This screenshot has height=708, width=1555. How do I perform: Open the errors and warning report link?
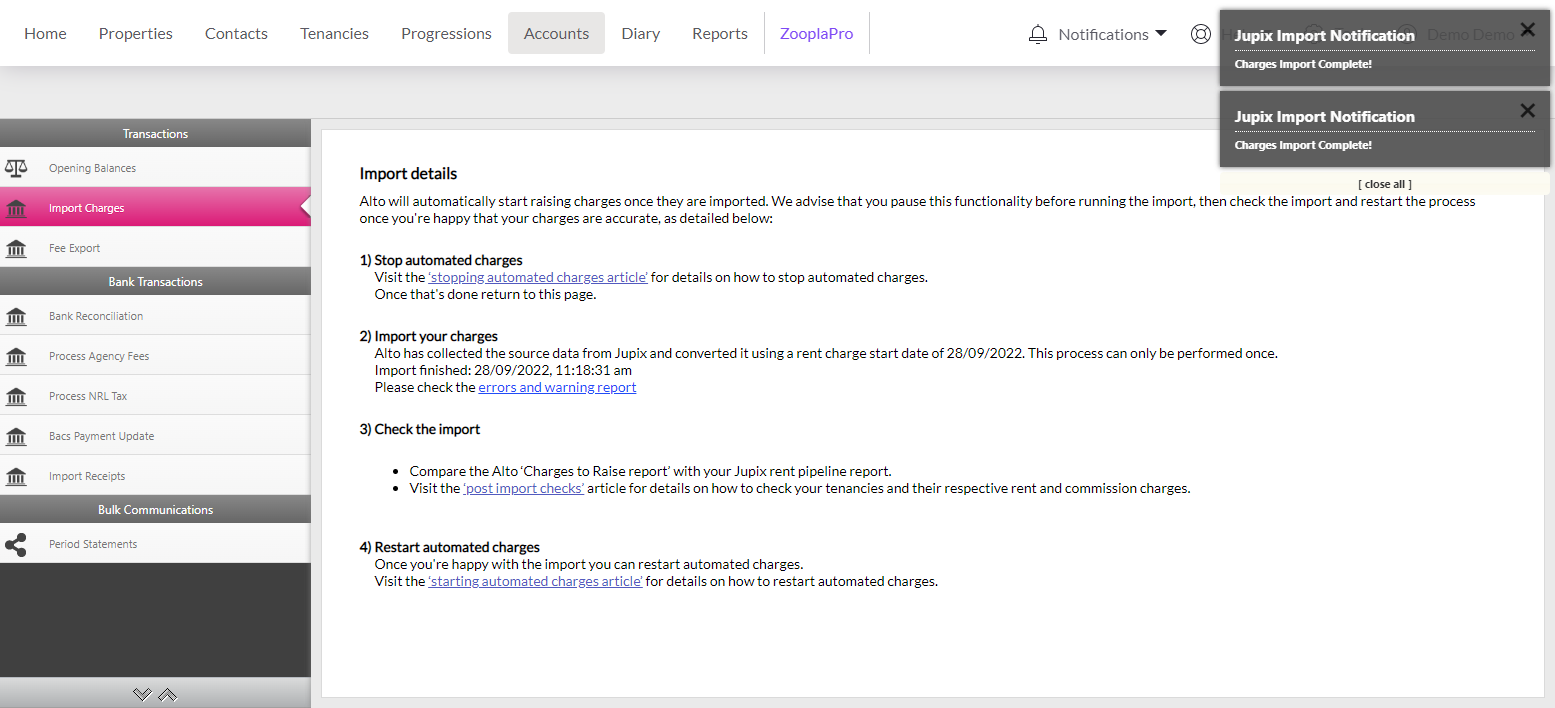click(557, 387)
